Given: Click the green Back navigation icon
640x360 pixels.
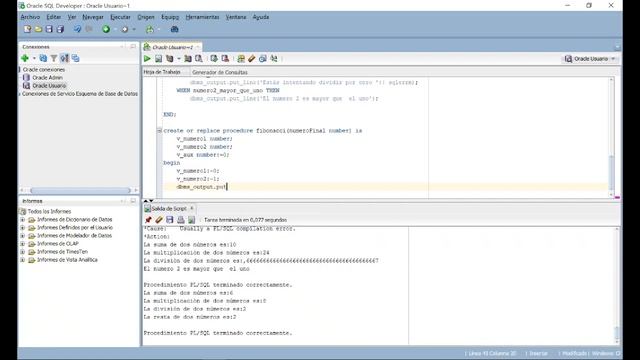Looking at the screenshot, I should 106,29.
